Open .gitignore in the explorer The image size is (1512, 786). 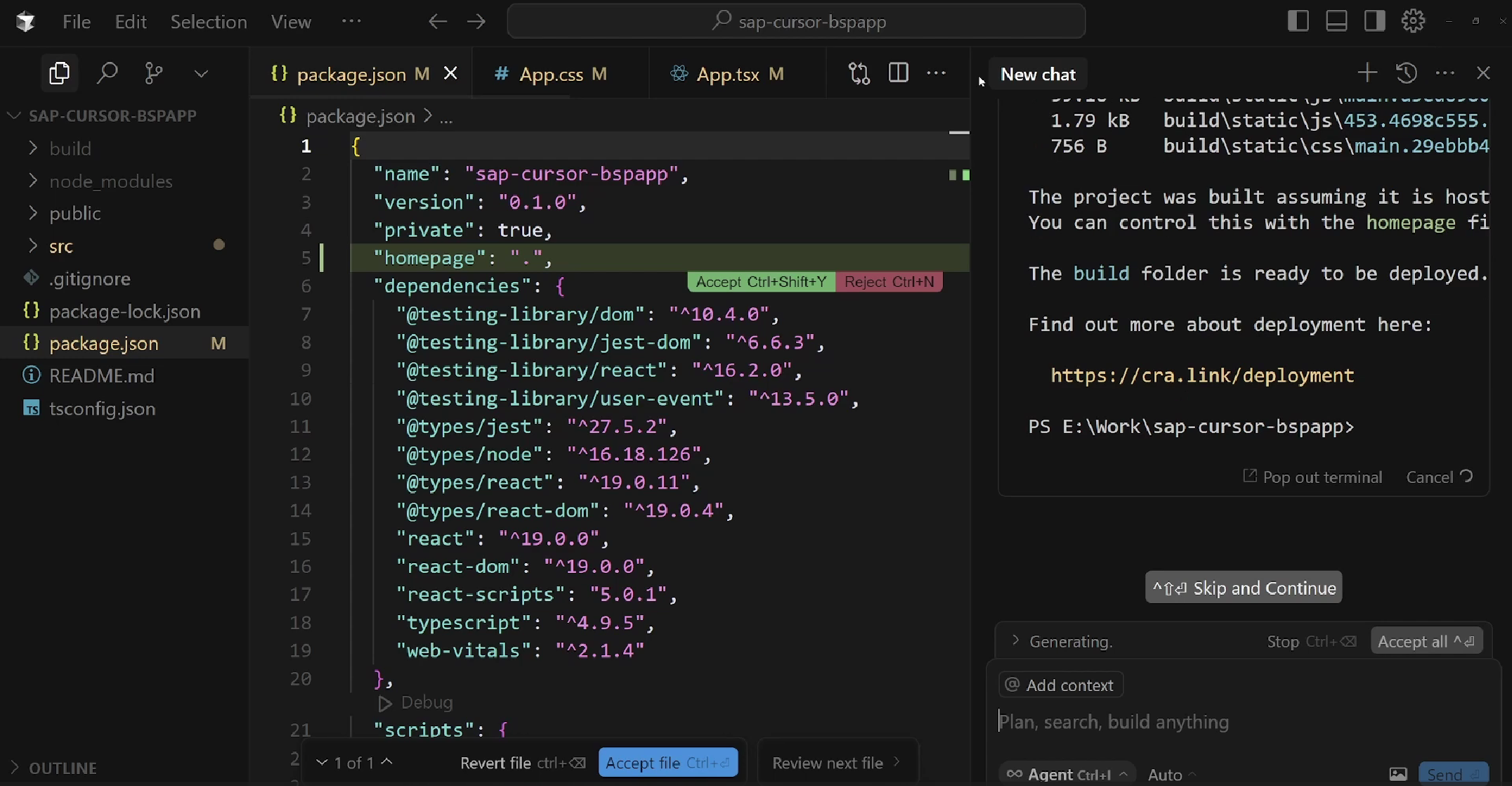click(x=124, y=278)
